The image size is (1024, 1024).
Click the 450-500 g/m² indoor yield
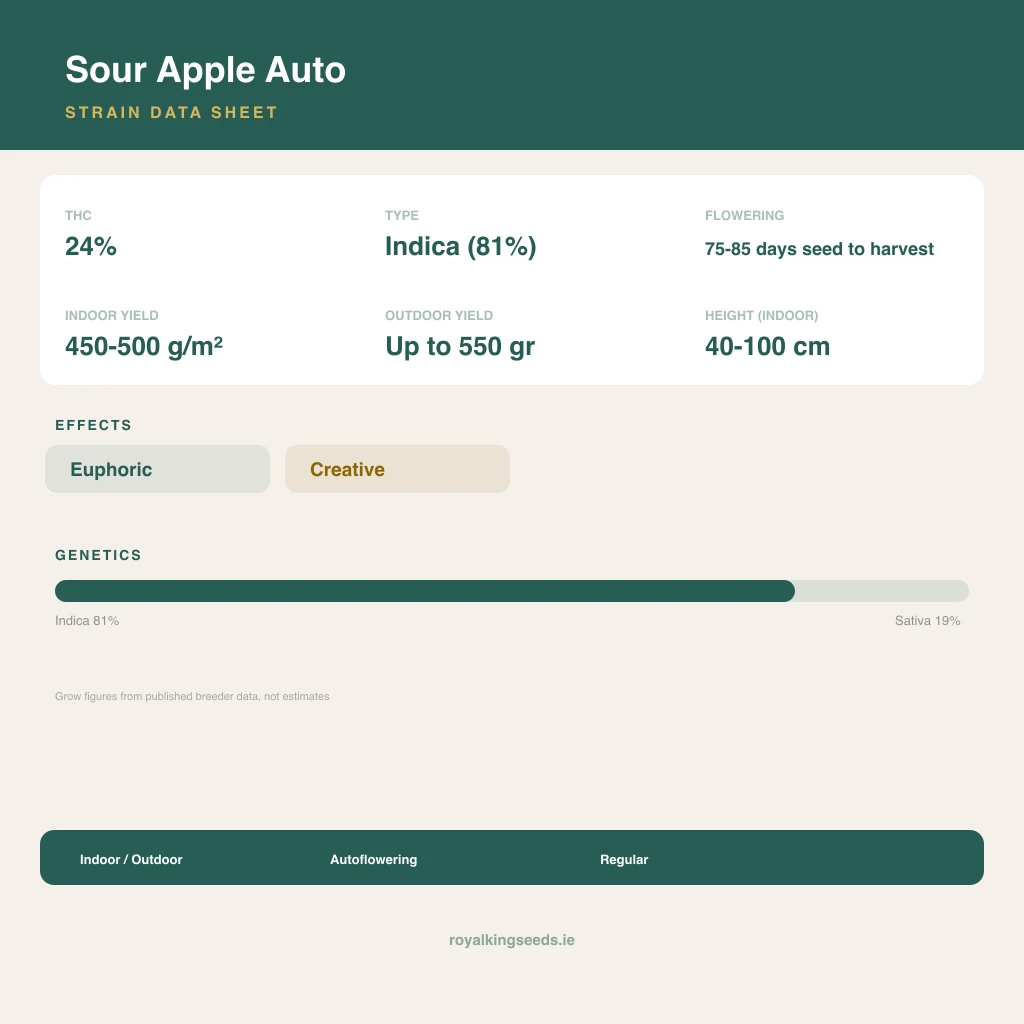[x=144, y=346]
